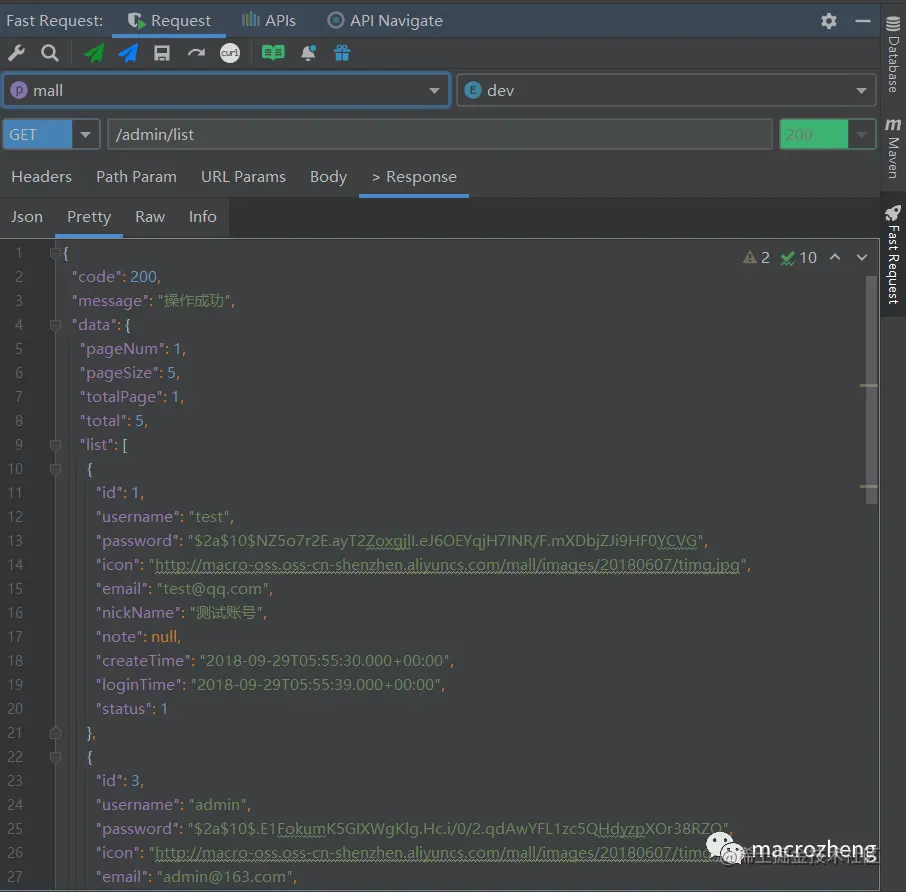Switch response view to Json
The height and width of the screenshot is (892, 906).
point(27,217)
